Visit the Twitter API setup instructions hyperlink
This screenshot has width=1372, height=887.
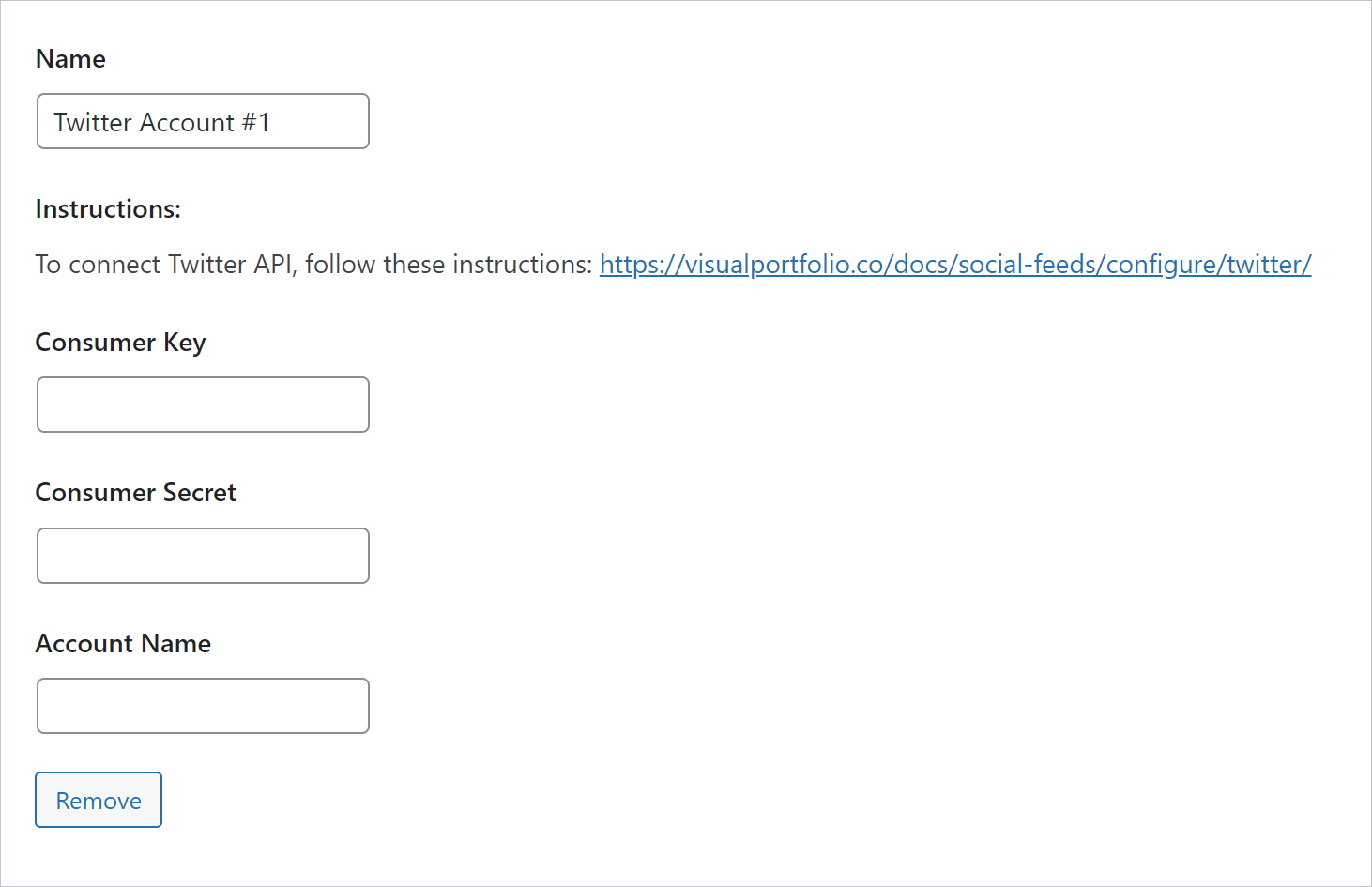pyautogui.click(x=955, y=265)
